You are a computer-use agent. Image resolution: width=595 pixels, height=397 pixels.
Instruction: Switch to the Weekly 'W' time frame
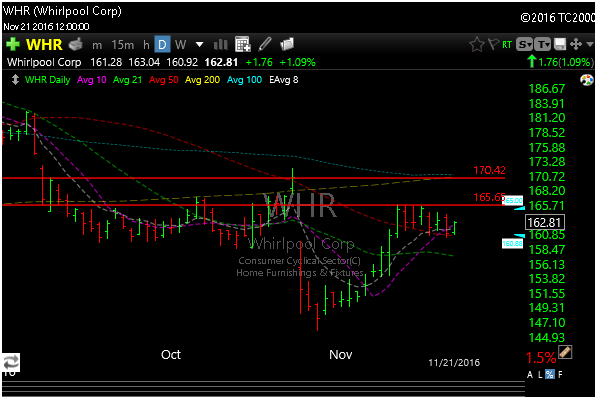pyautogui.click(x=181, y=45)
